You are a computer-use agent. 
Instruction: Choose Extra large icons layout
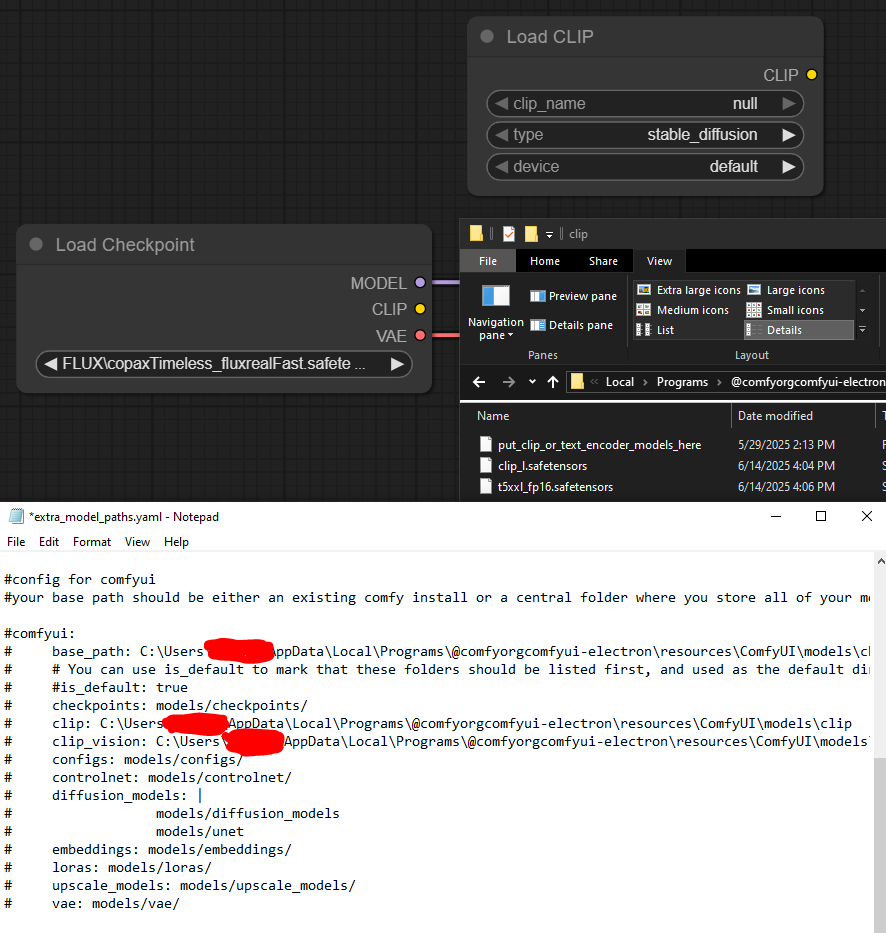tap(688, 290)
